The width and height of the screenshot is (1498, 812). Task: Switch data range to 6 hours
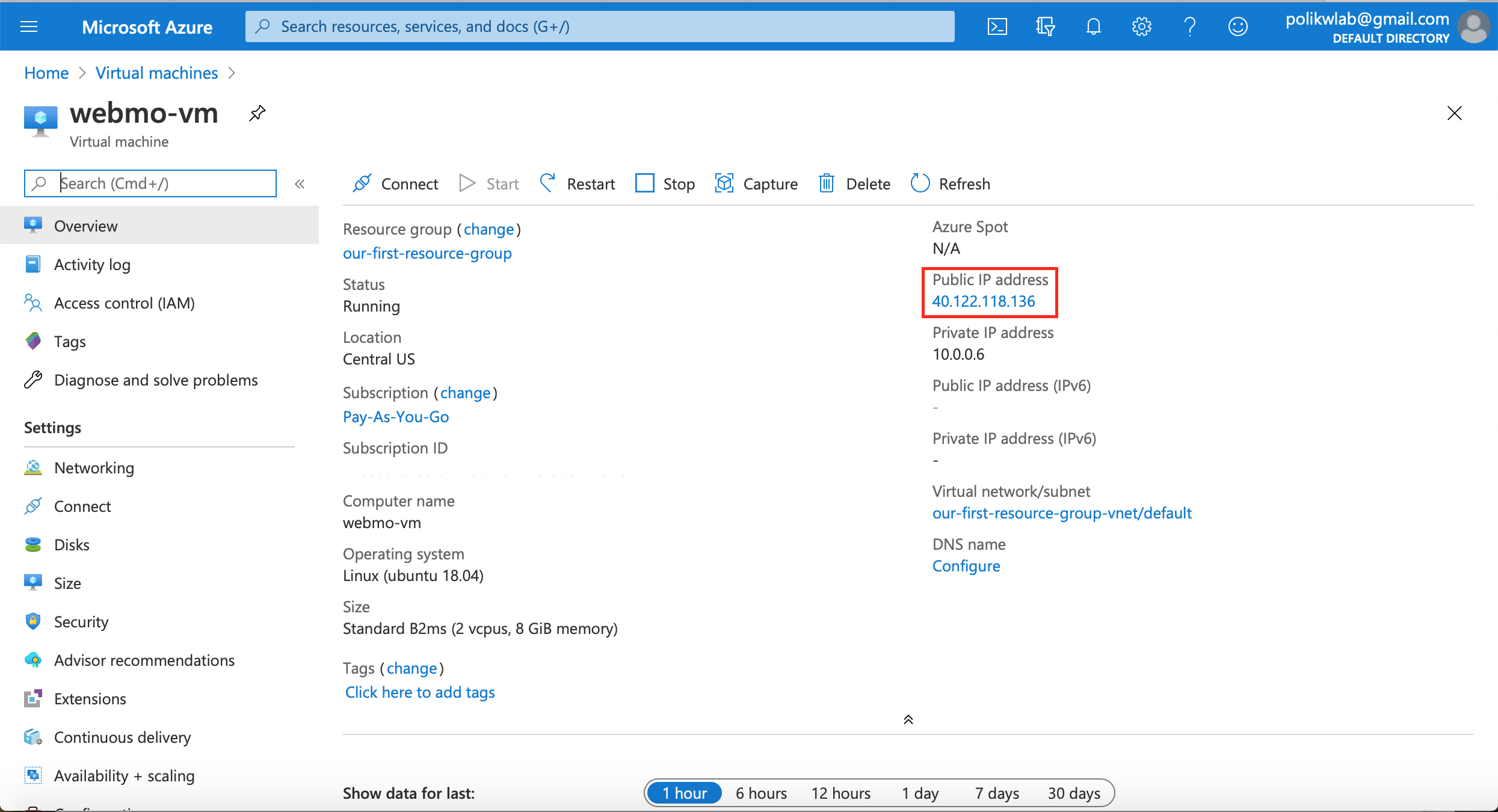(x=760, y=793)
